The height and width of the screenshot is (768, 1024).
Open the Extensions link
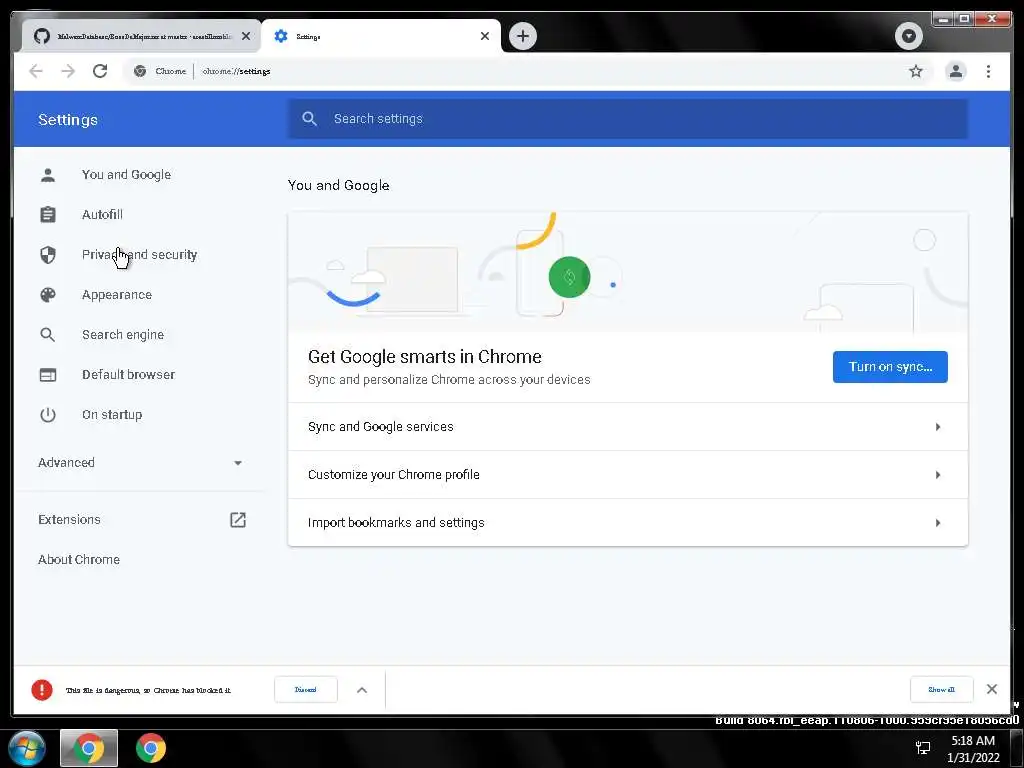pos(69,519)
